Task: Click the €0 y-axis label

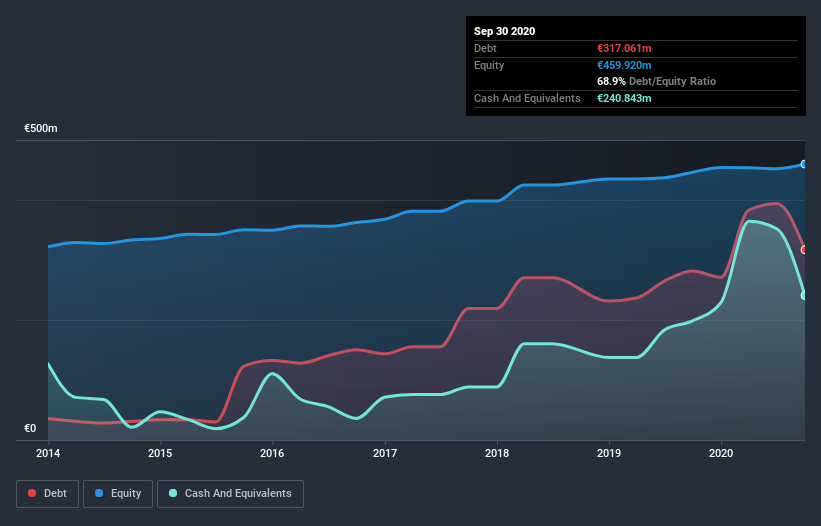Action: pos(30,428)
